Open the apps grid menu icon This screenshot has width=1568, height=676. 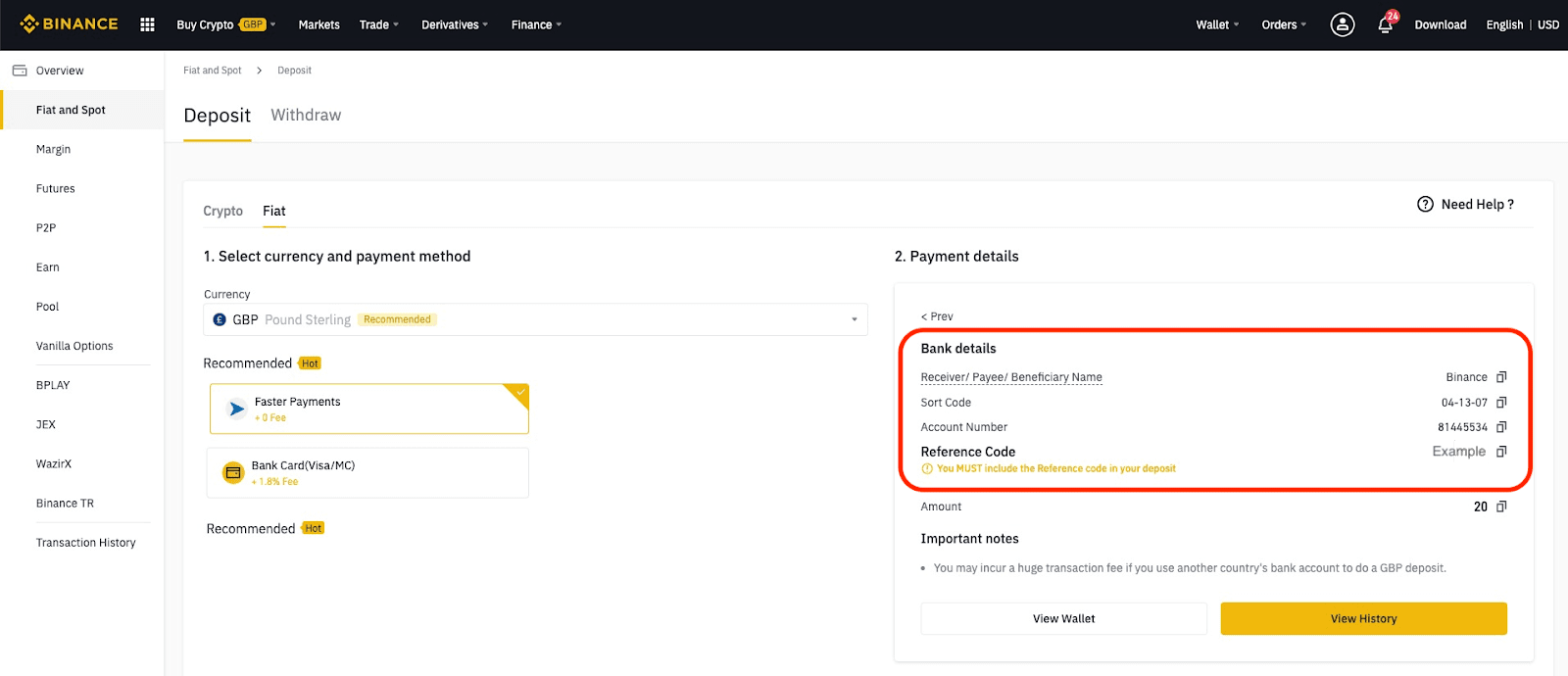147,24
